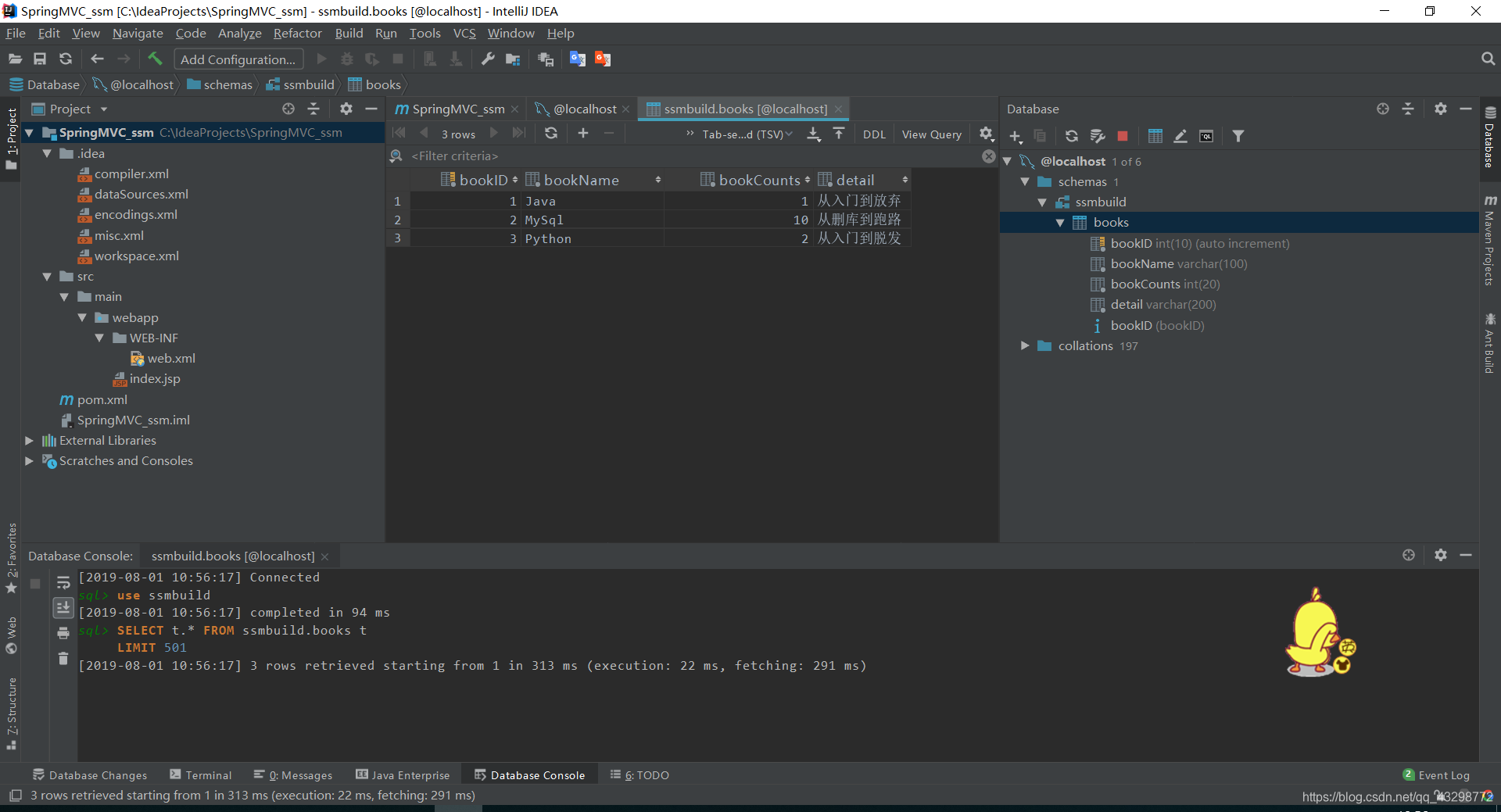Image resolution: width=1501 pixels, height=812 pixels.
Task: Expand the collations node
Action: [1024, 345]
